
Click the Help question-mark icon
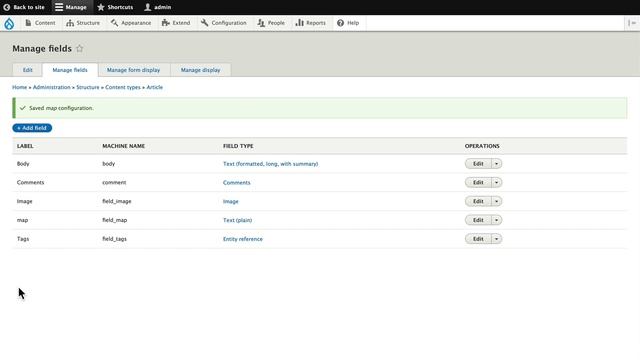340,23
